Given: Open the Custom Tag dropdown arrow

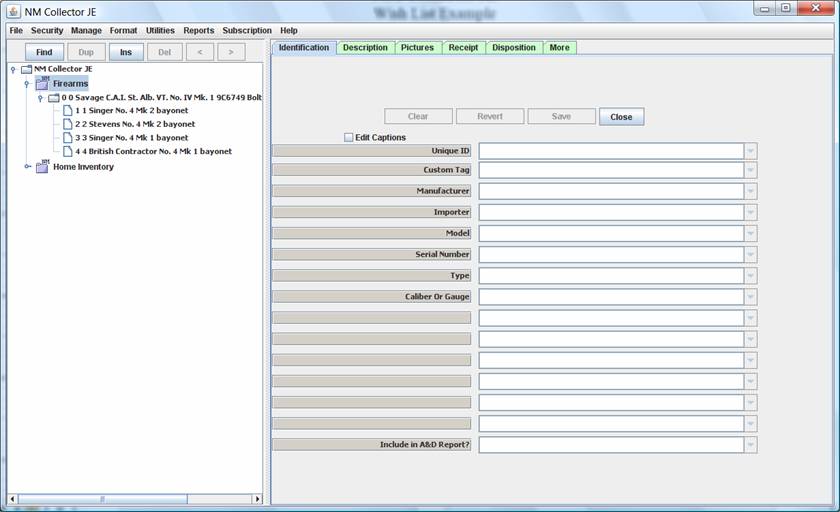Looking at the screenshot, I should coord(751,170).
